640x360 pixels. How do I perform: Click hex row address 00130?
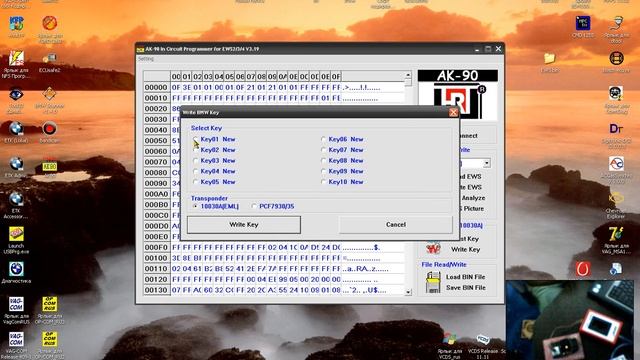[156, 290]
